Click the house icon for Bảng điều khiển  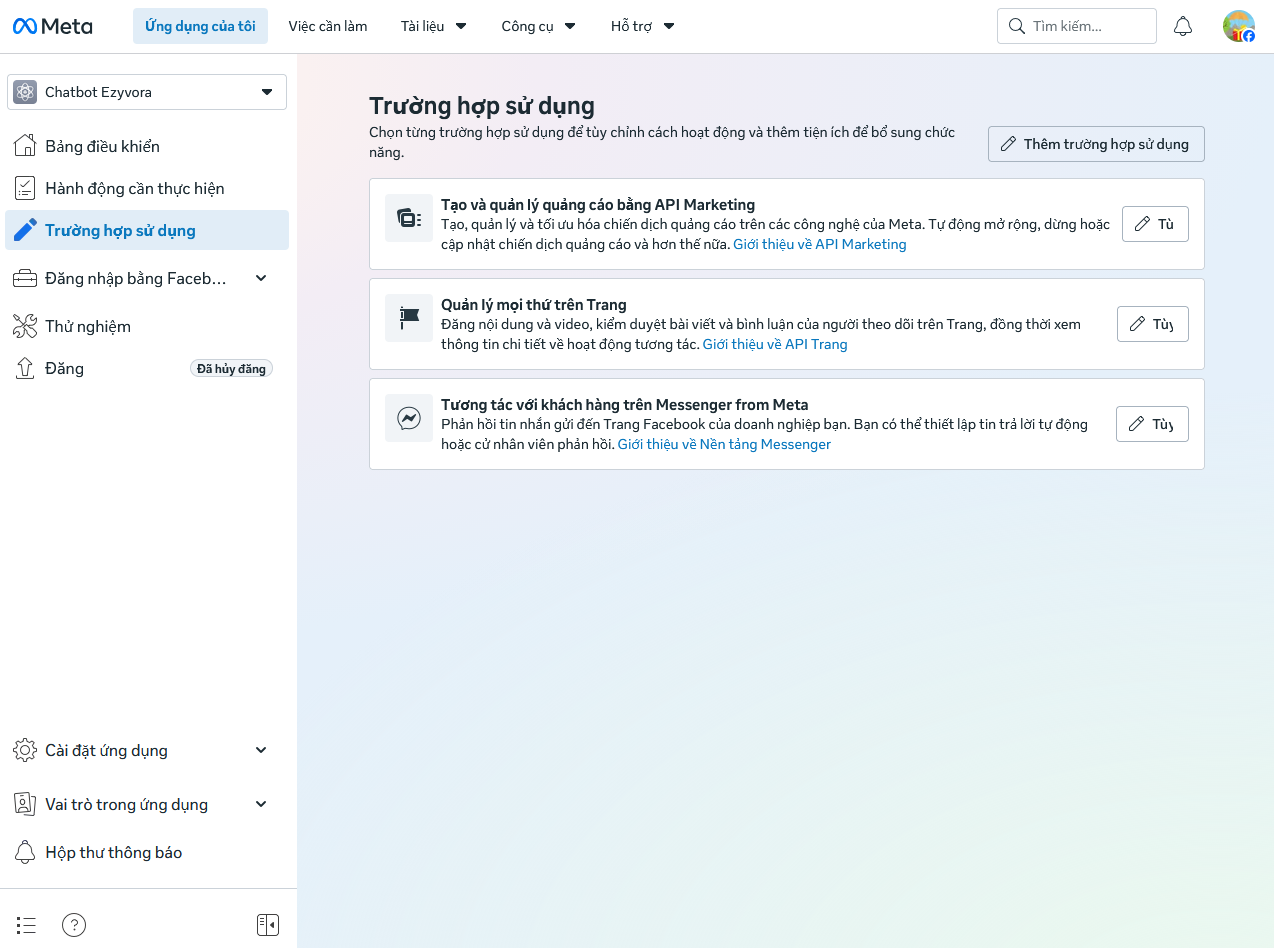click(x=25, y=146)
